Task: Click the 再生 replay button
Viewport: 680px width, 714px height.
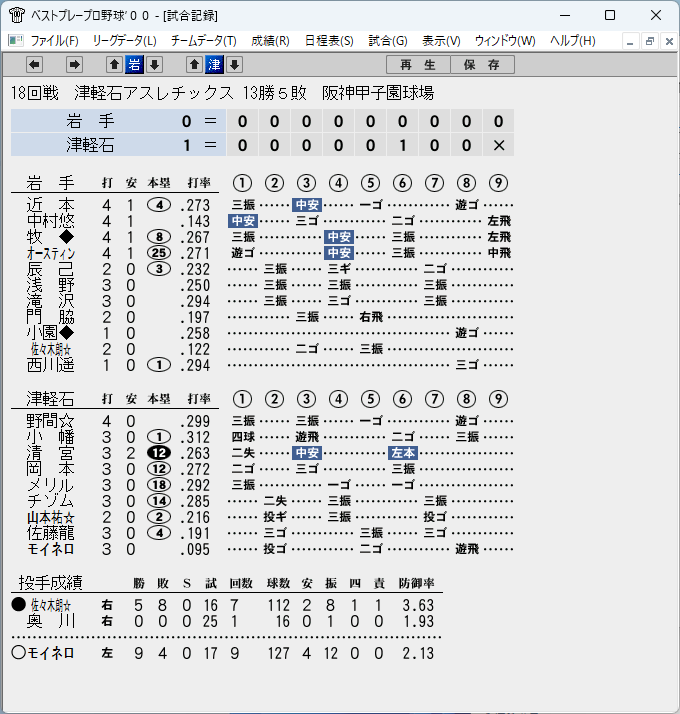Action: click(x=418, y=65)
